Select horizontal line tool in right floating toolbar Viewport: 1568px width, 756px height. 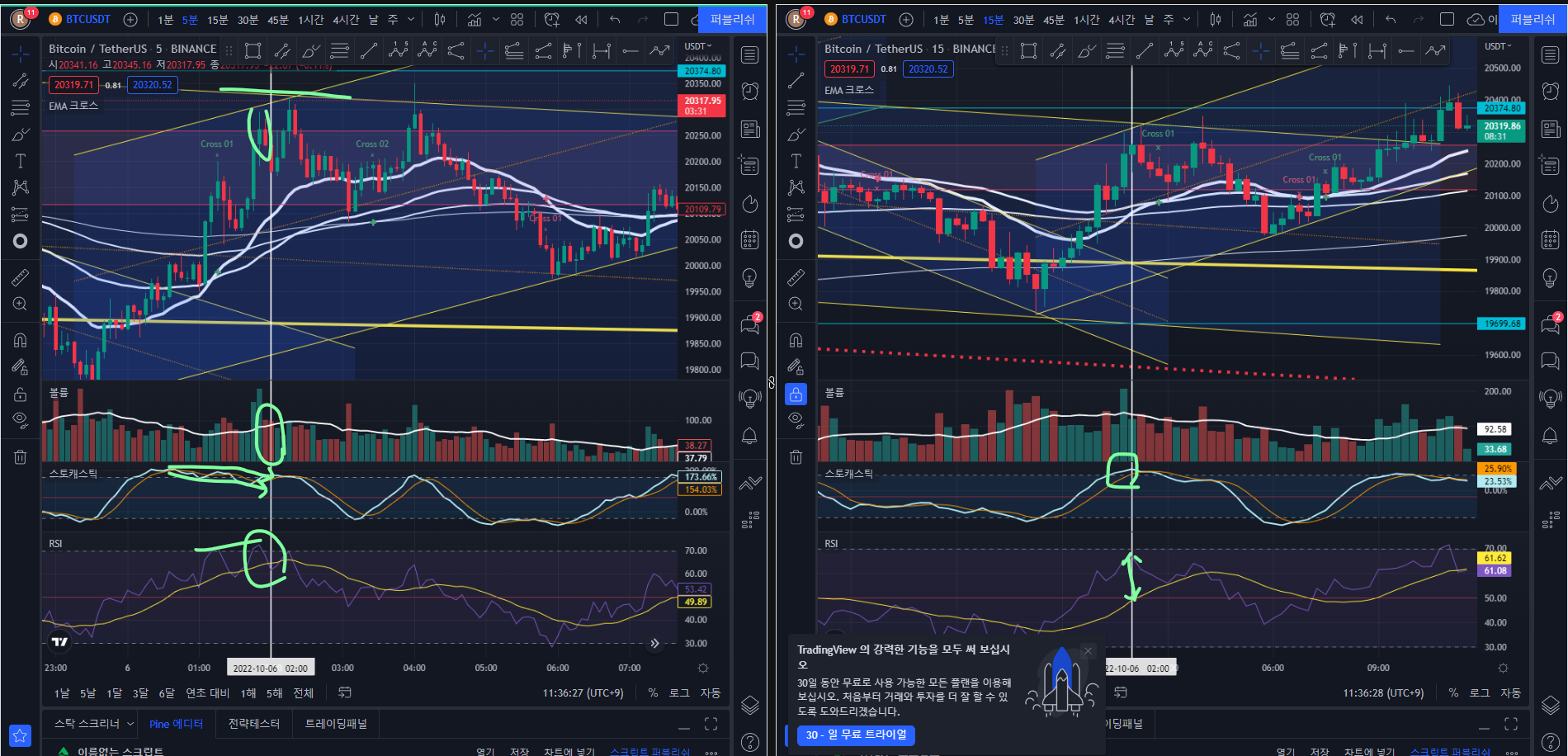pos(1405,51)
